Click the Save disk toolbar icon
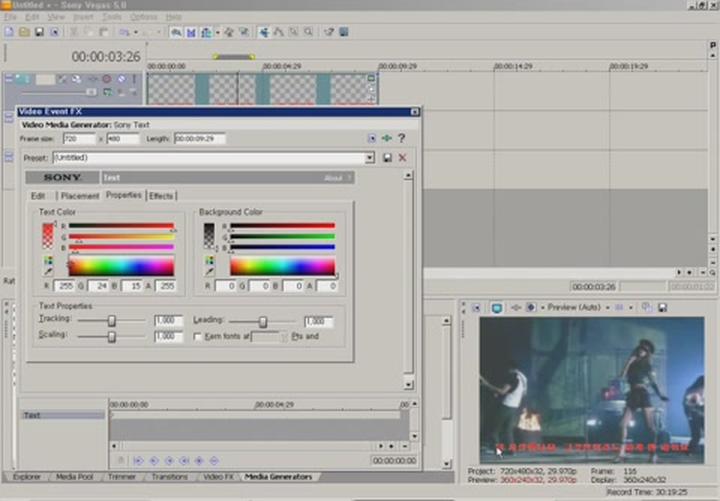The image size is (720, 501). (x=39, y=32)
